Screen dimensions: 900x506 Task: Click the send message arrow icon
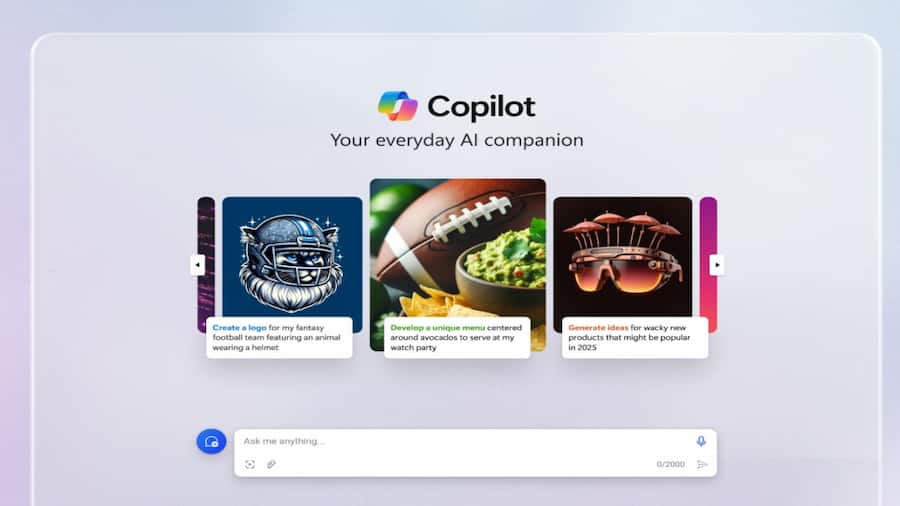pyautogui.click(x=702, y=464)
